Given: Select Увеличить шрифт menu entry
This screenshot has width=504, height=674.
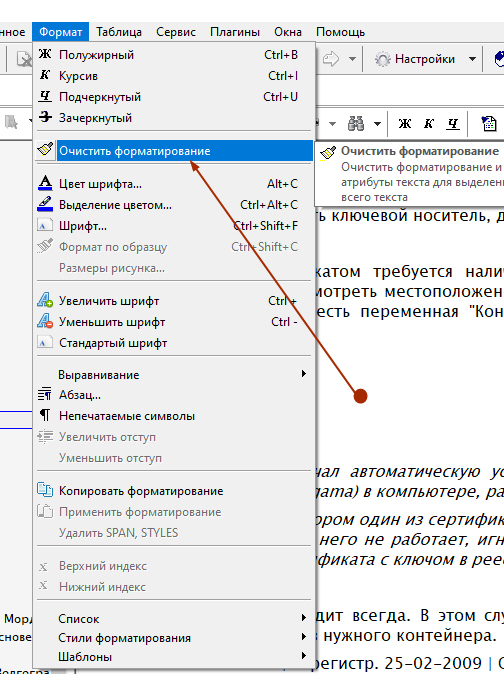Looking at the screenshot, I should point(174,300).
